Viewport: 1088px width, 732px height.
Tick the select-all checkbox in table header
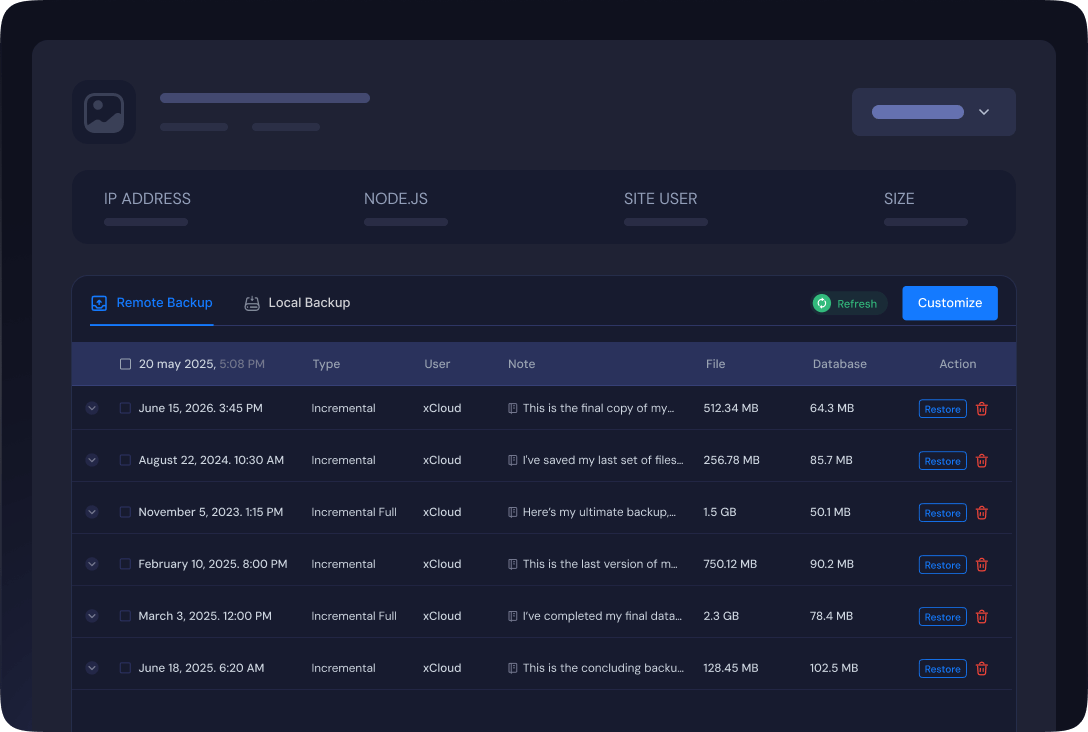(125, 364)
